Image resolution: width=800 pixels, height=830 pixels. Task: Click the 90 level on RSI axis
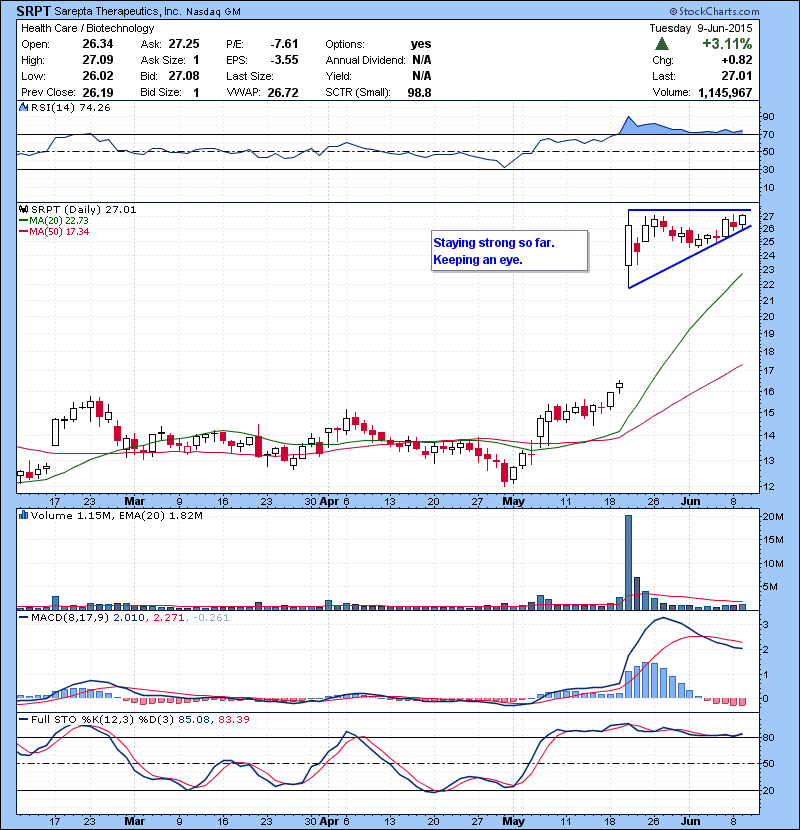click(768, 116)
